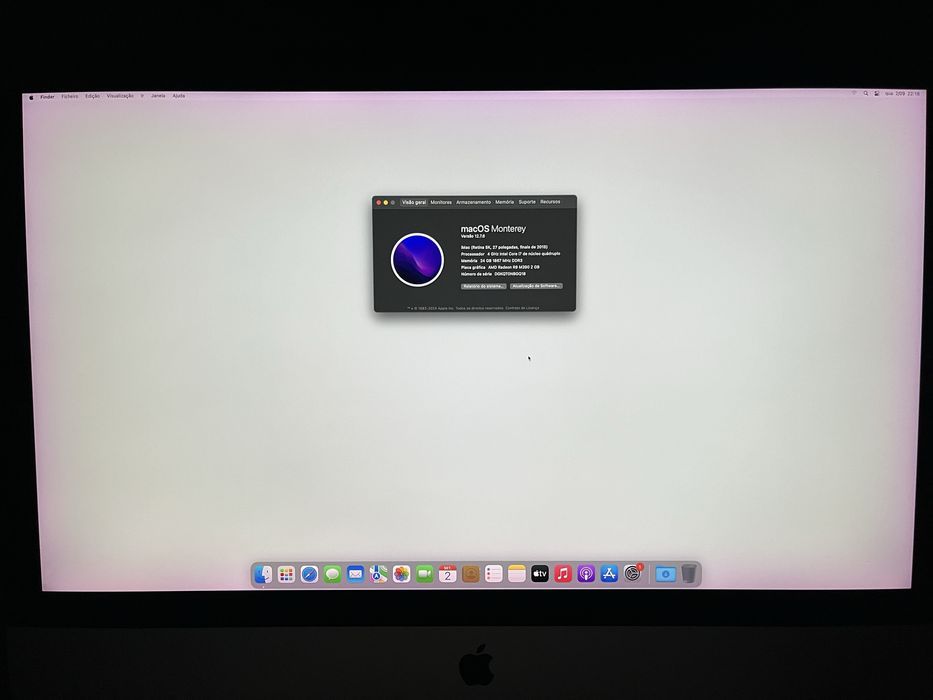
Task: Open Finder from the Dock
Action: click(263, 574)
